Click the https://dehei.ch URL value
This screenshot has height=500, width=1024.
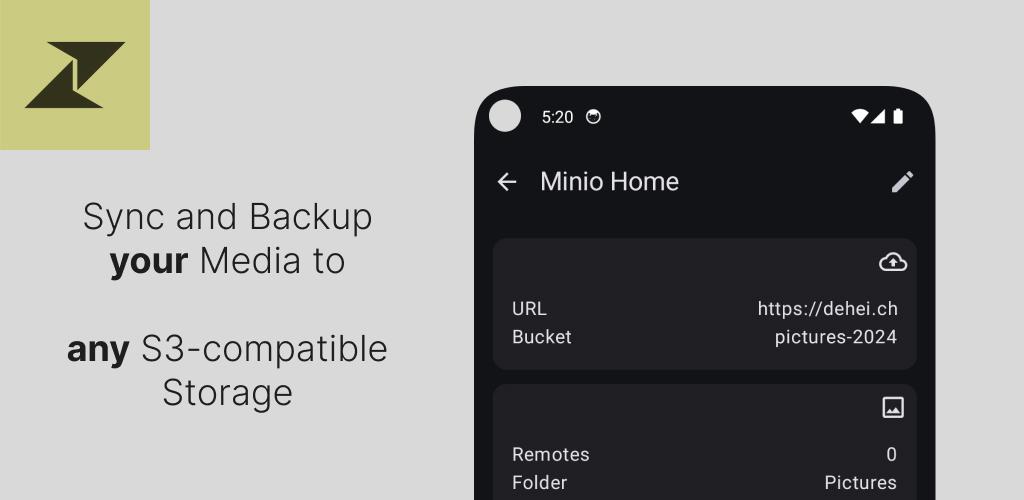coord(827,309)
